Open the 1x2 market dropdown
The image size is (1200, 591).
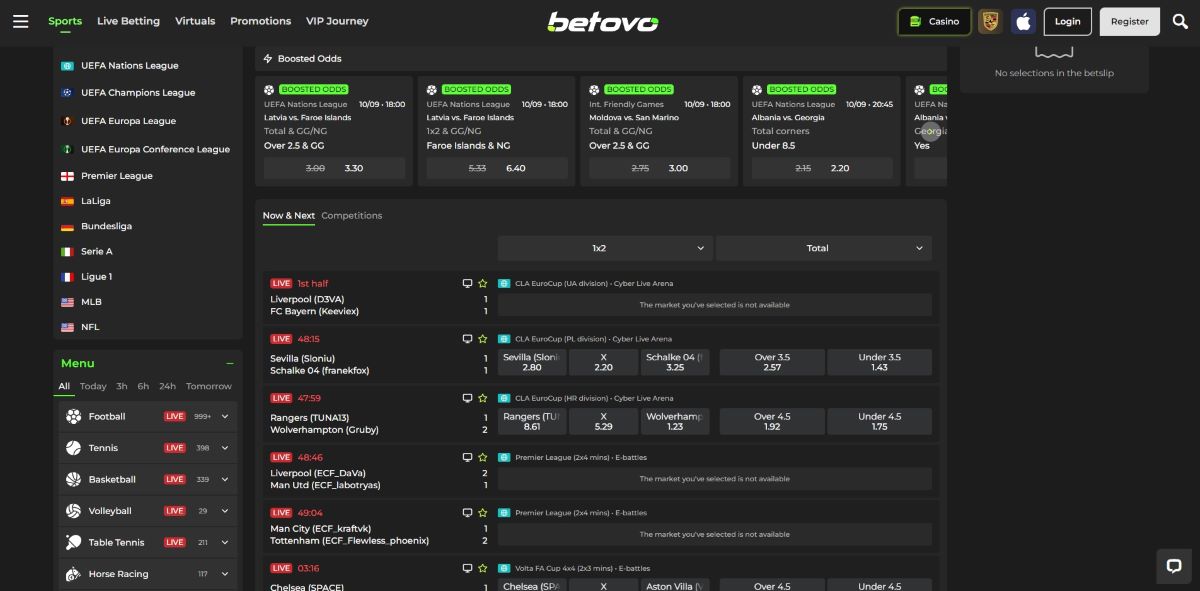click(605, 248)
